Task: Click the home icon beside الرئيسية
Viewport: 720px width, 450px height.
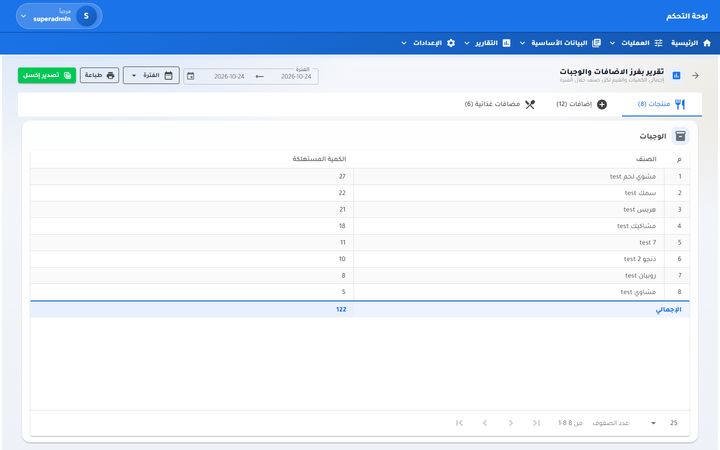Action: [x=707, y=43]
